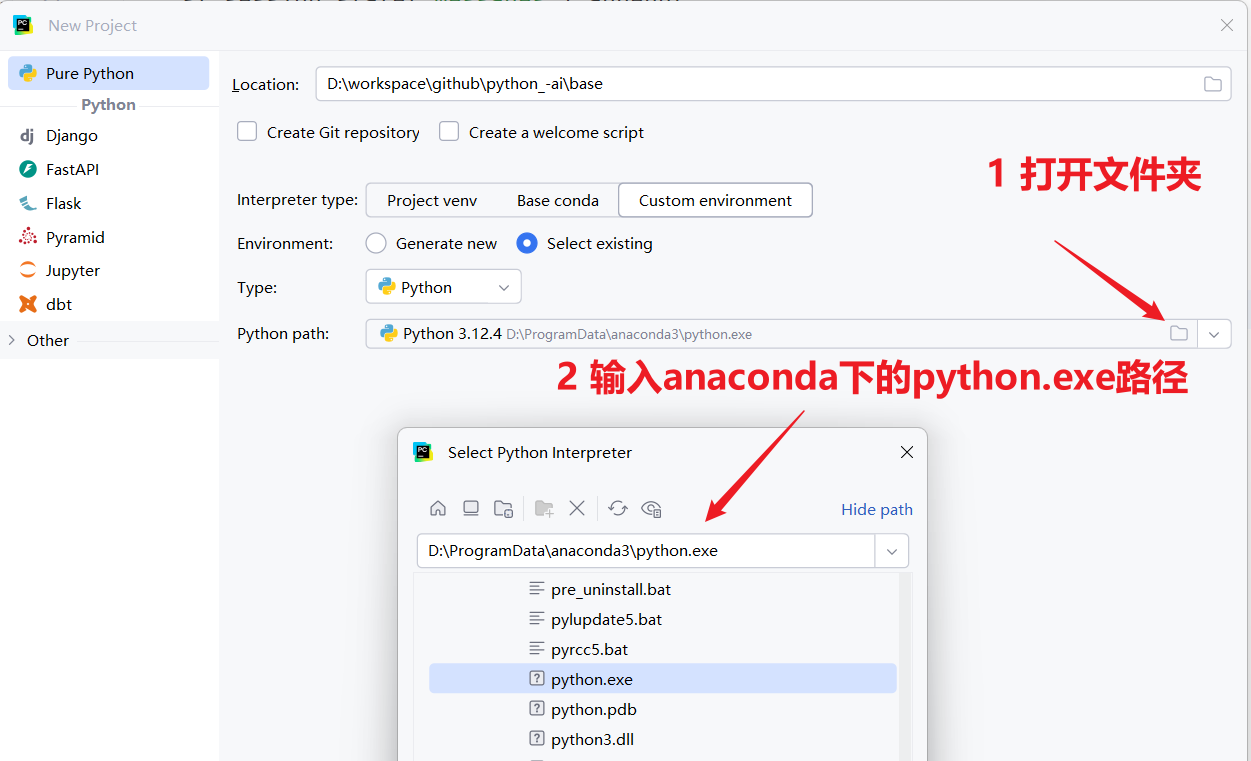Toggle show hidden files eye icon
The width and height of the screenshot is (1251, 761).
tap(652, 508)
